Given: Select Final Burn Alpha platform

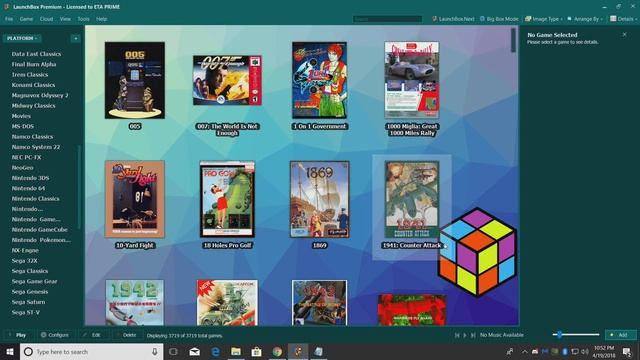Looking at the screenshot, I should coord(34,64).
